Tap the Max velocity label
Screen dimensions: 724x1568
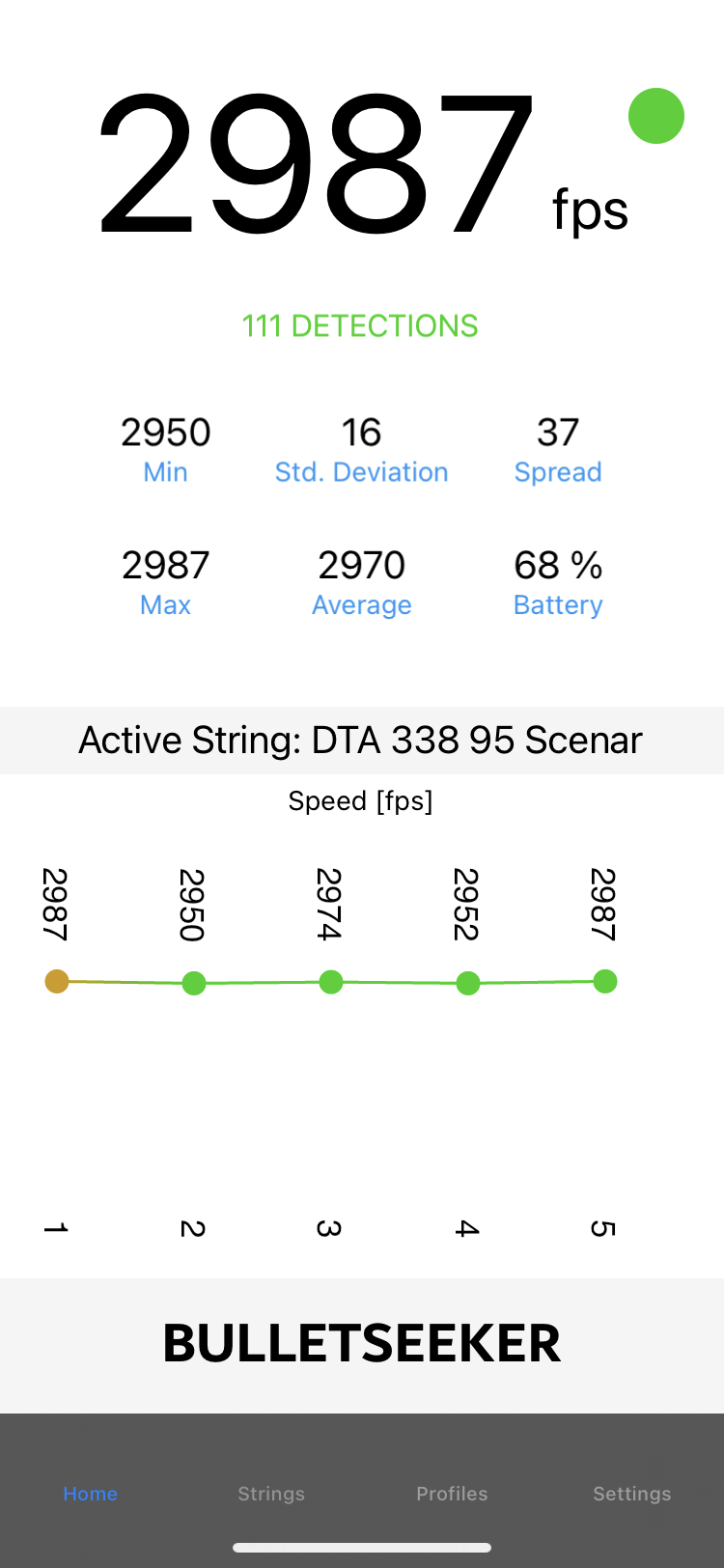pyautogui.click(x=166, y=605)
